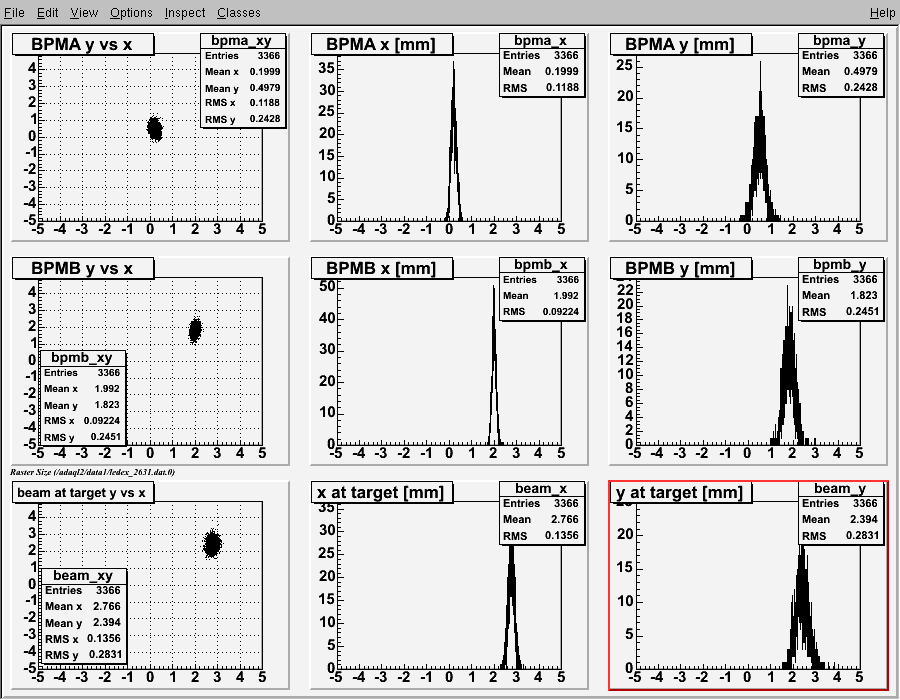Select the 'BPMB y [mm]' plot title
Viewport: 900px width, 700px height.
tap(681, 268)
